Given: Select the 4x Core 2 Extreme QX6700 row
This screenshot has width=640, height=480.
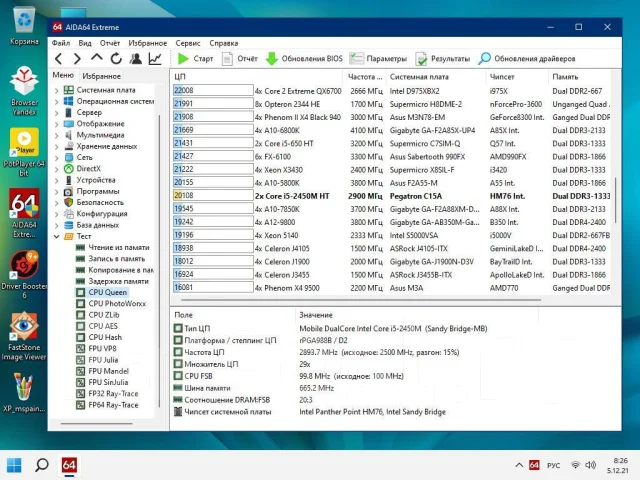Looking at the screenshot, I should pos(391,91).
